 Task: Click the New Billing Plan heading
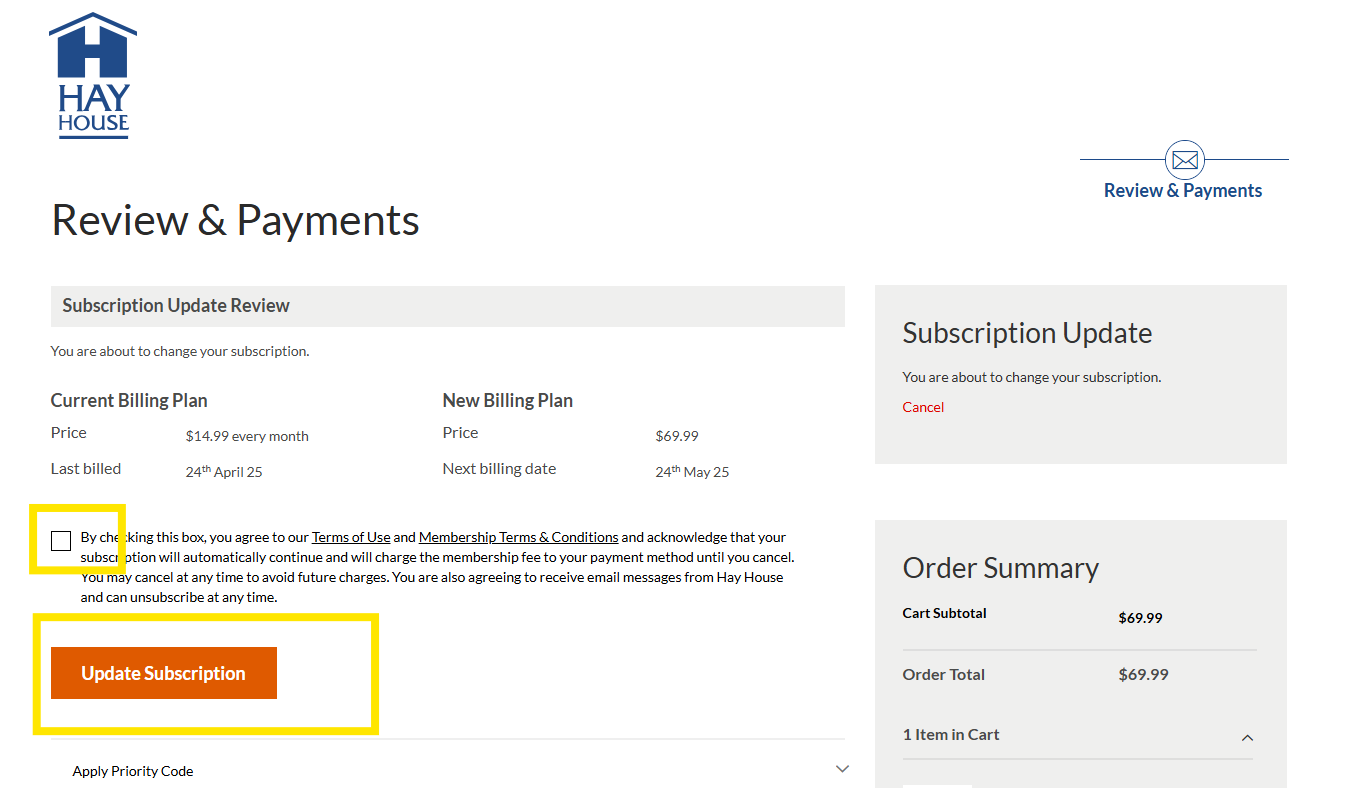pyautogui.click(x=507, y=400)
